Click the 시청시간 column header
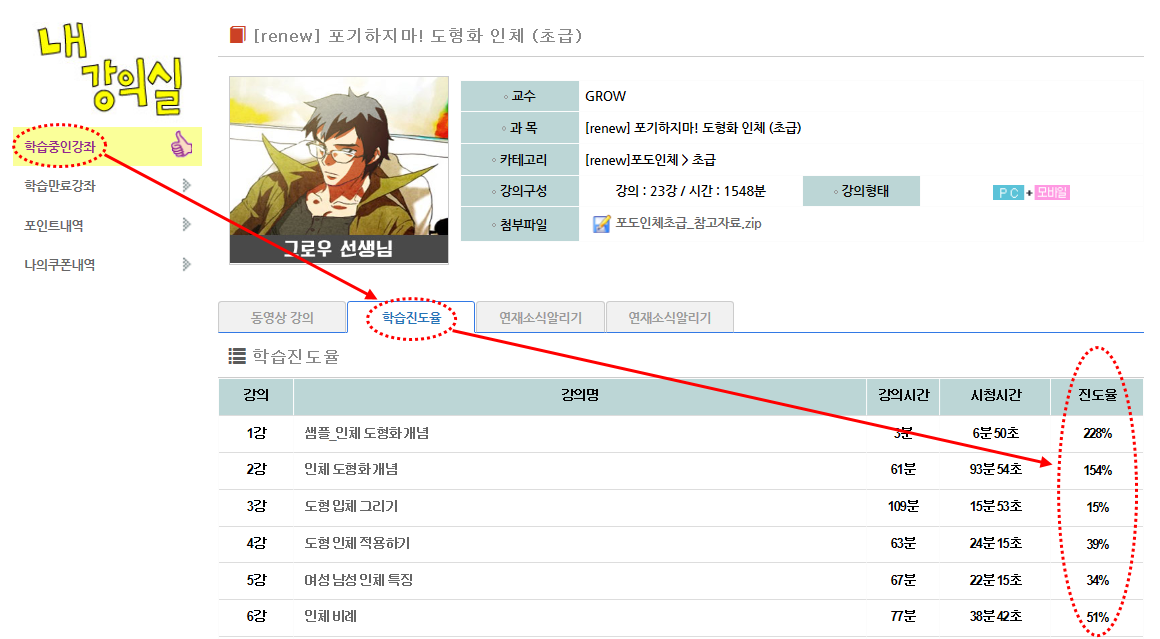Screen dimensions: 1160x639 (996, 396)
